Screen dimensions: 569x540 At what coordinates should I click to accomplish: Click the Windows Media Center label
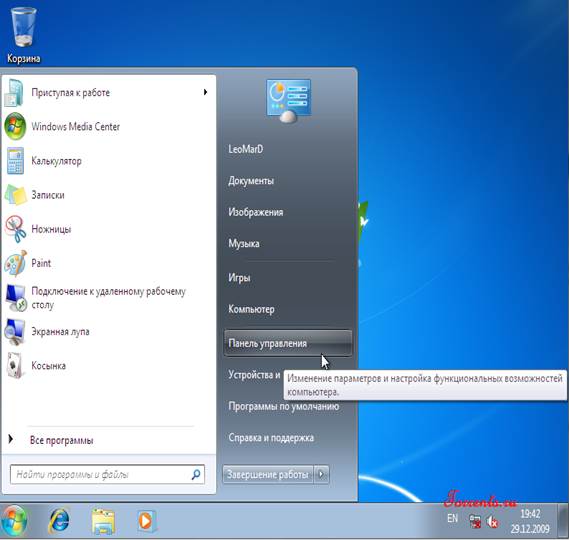coord(75,127)
